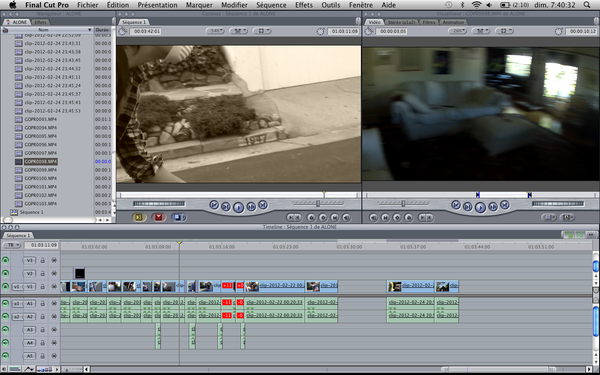Toggle Auto Select on A4 track
This screenshot has height=375, width=600.
pos(54,343)
